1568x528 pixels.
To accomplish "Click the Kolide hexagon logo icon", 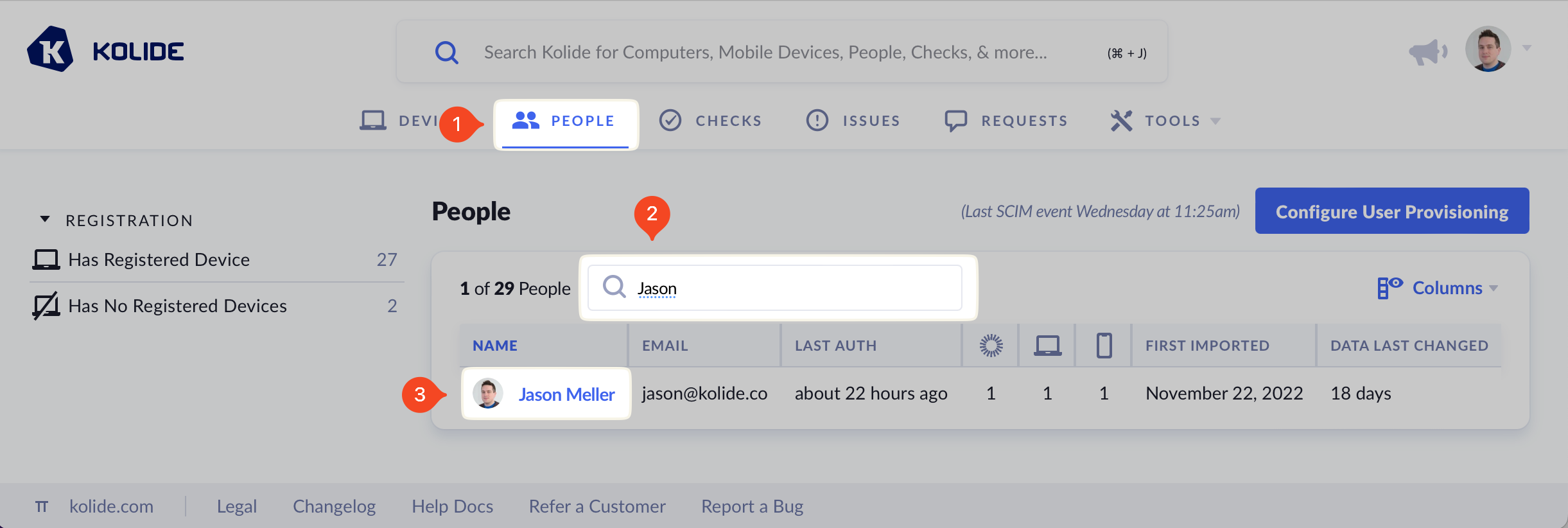I will tap(50, 49).
